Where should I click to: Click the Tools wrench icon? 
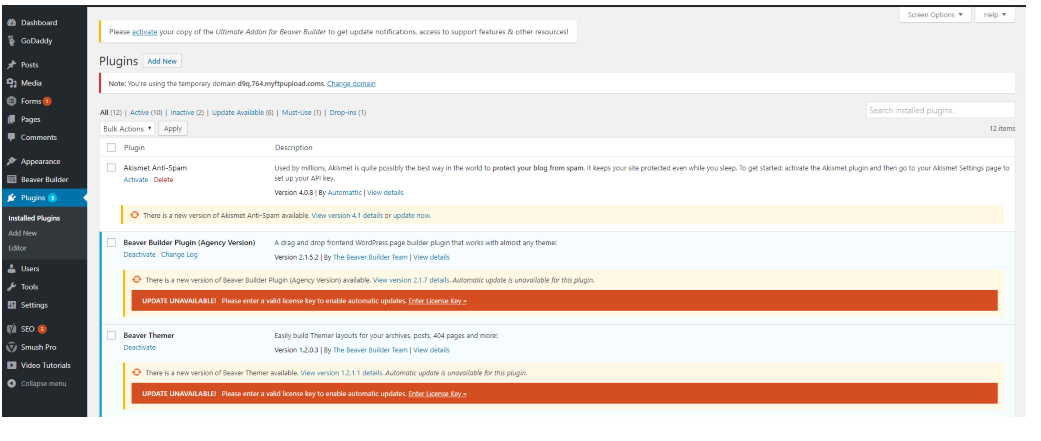click(11, 287)
